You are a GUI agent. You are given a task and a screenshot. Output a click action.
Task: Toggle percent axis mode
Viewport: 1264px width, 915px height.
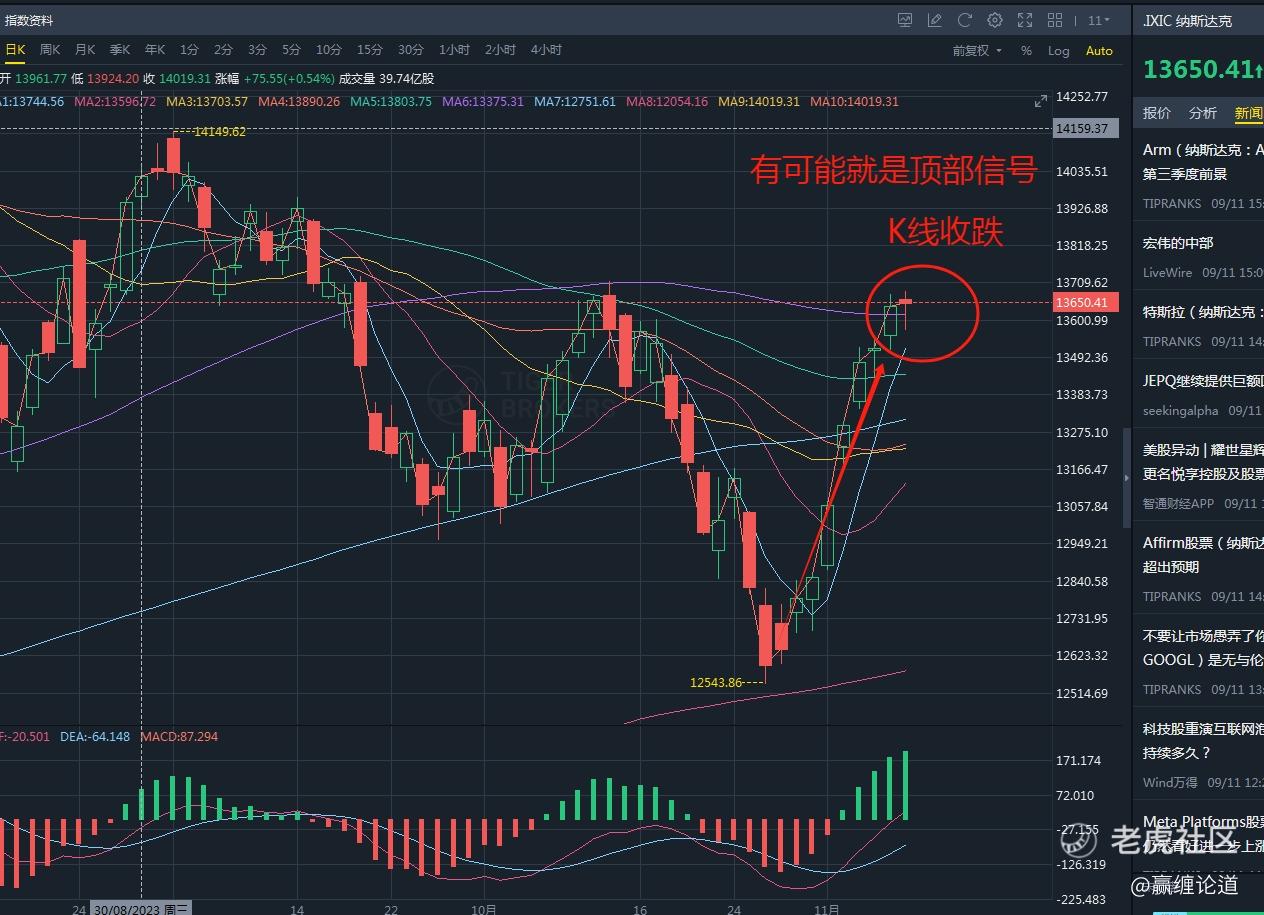click(x=1026, y=50)
